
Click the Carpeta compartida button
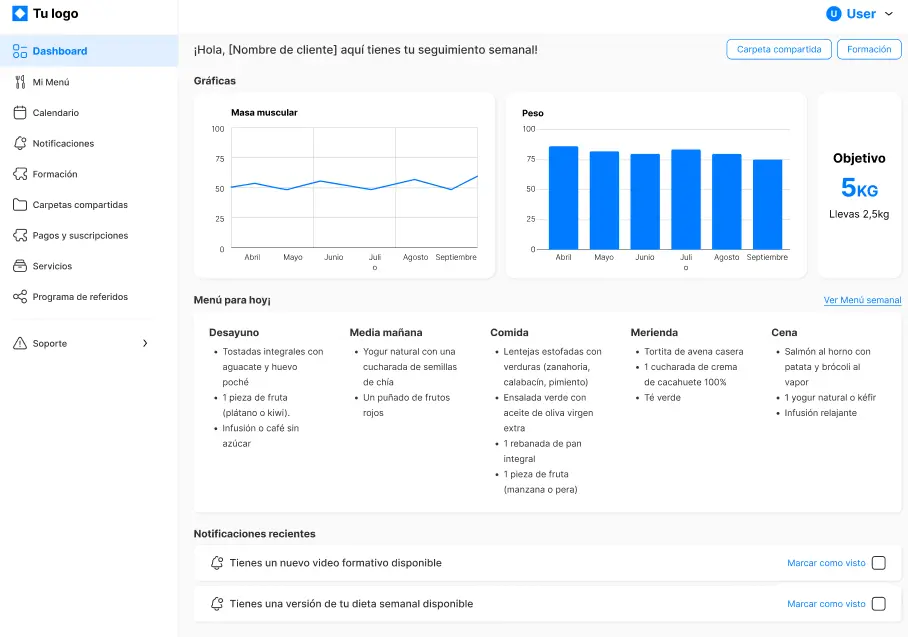(x=778, y=49)
